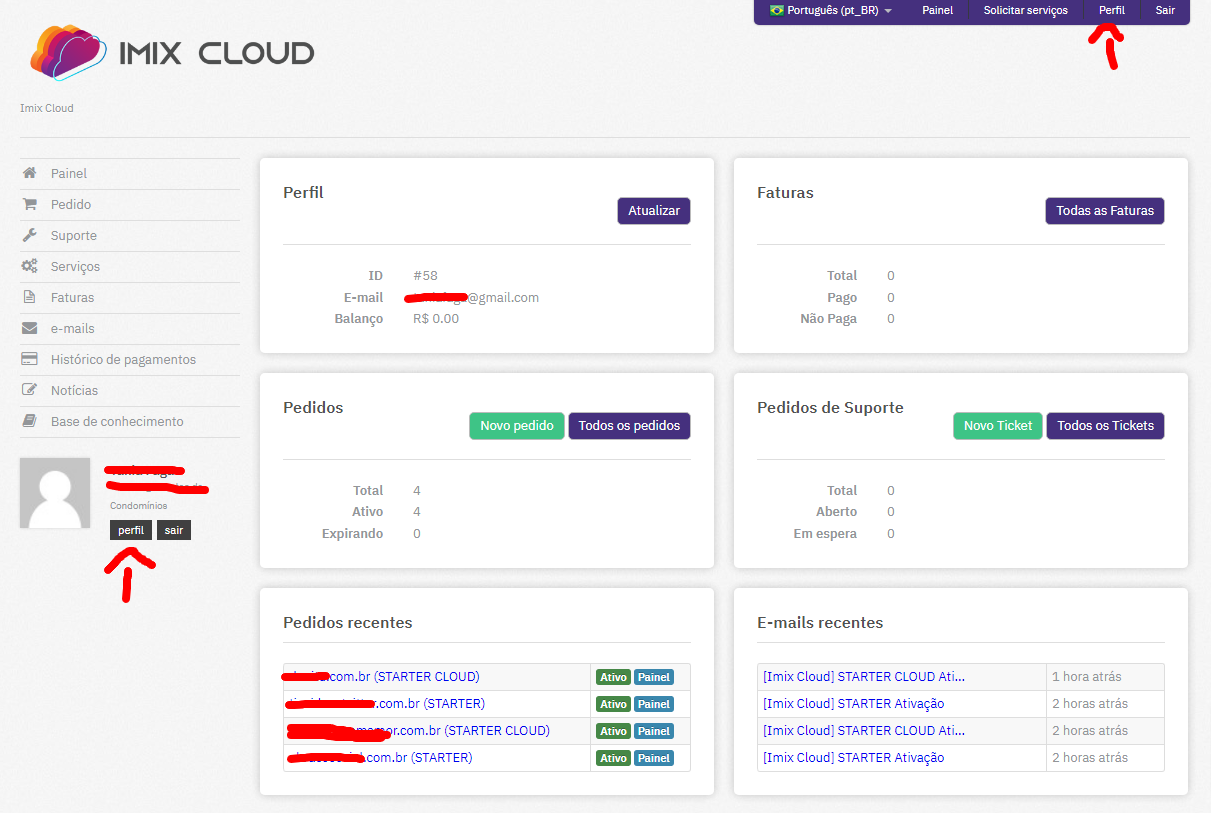Open the last row (STARTER) order link
Image resolution: width=1211 pixels, height=813 pixels.
tap(379, 758)
